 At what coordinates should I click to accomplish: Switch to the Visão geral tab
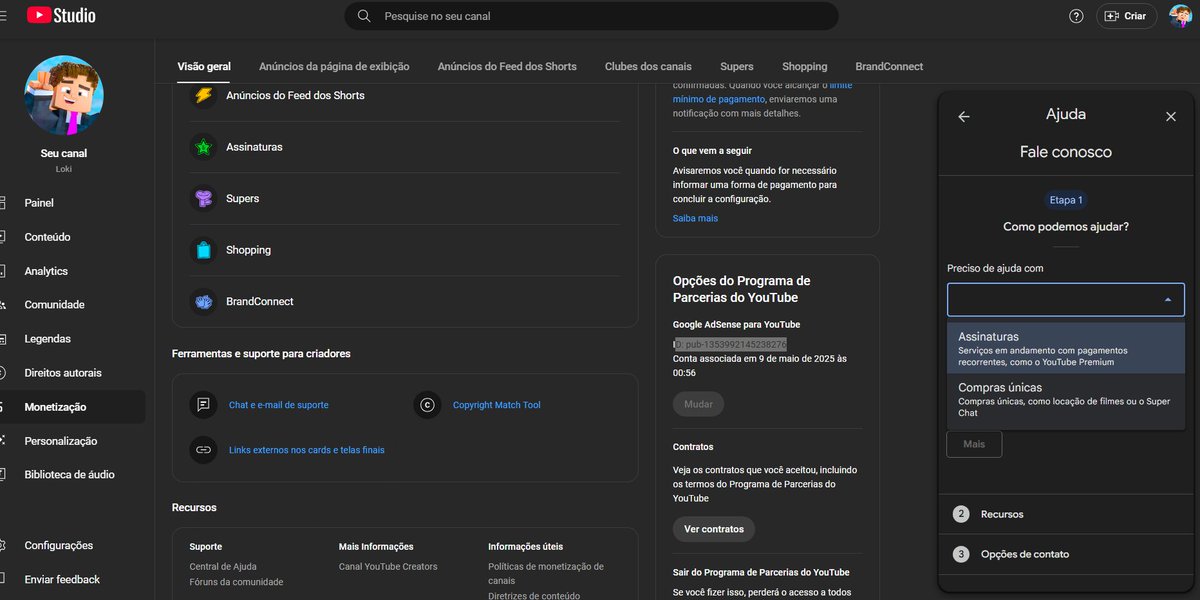[x=204, y=66]
